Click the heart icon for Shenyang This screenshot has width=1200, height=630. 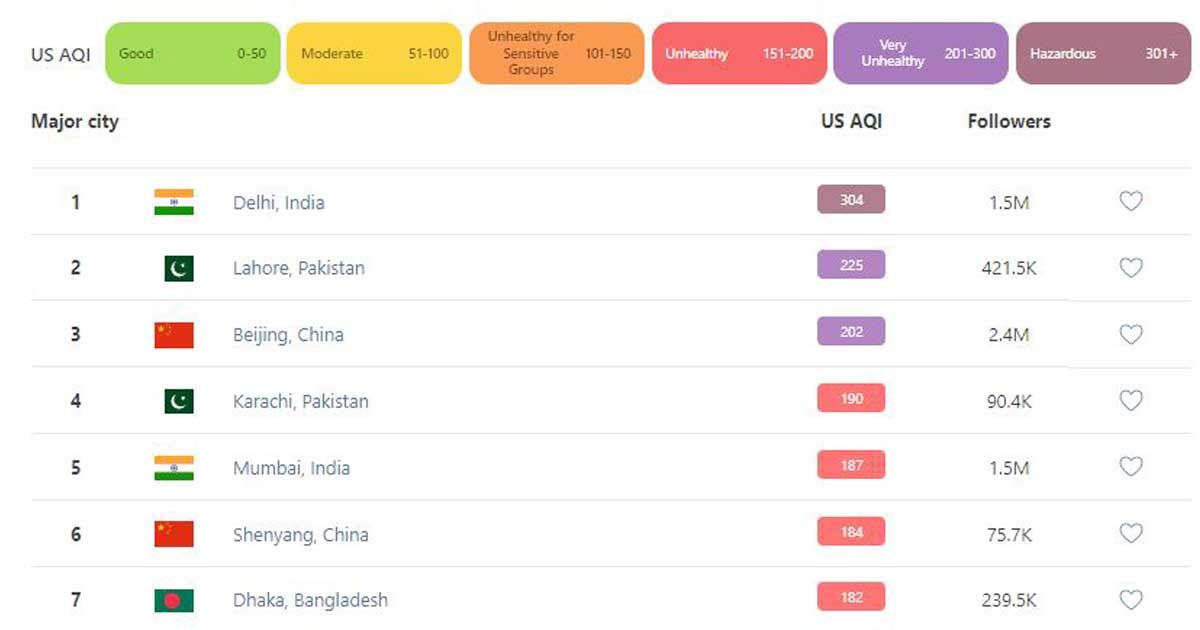coord(1130,534)
